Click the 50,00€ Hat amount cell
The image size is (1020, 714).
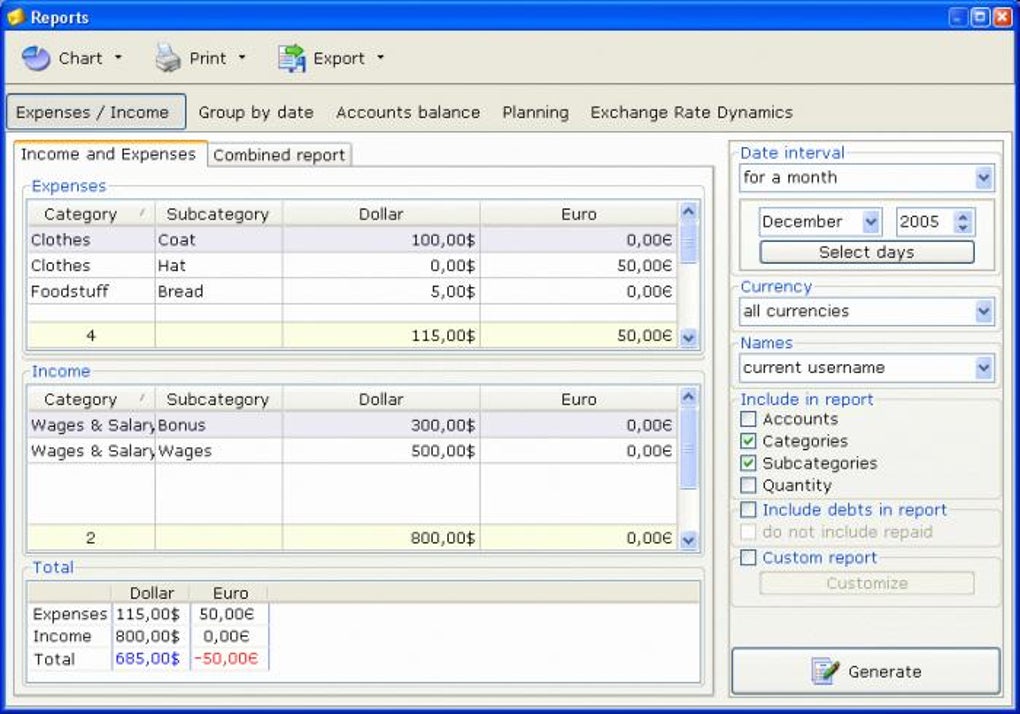578,265
